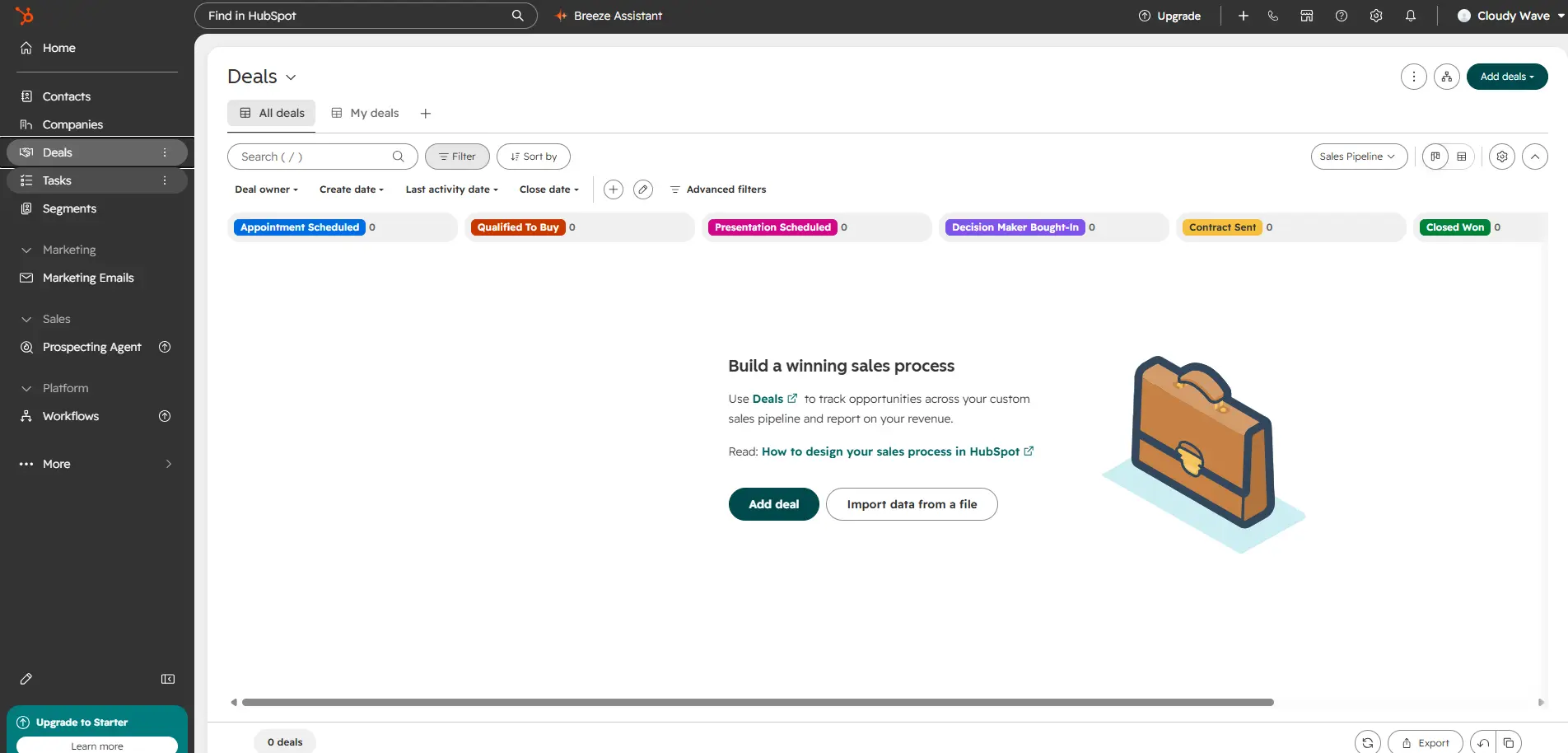Click the pipeline hierarchy icon beside Add deals
Viewport: 1568px width, 753px height.
1447,77
